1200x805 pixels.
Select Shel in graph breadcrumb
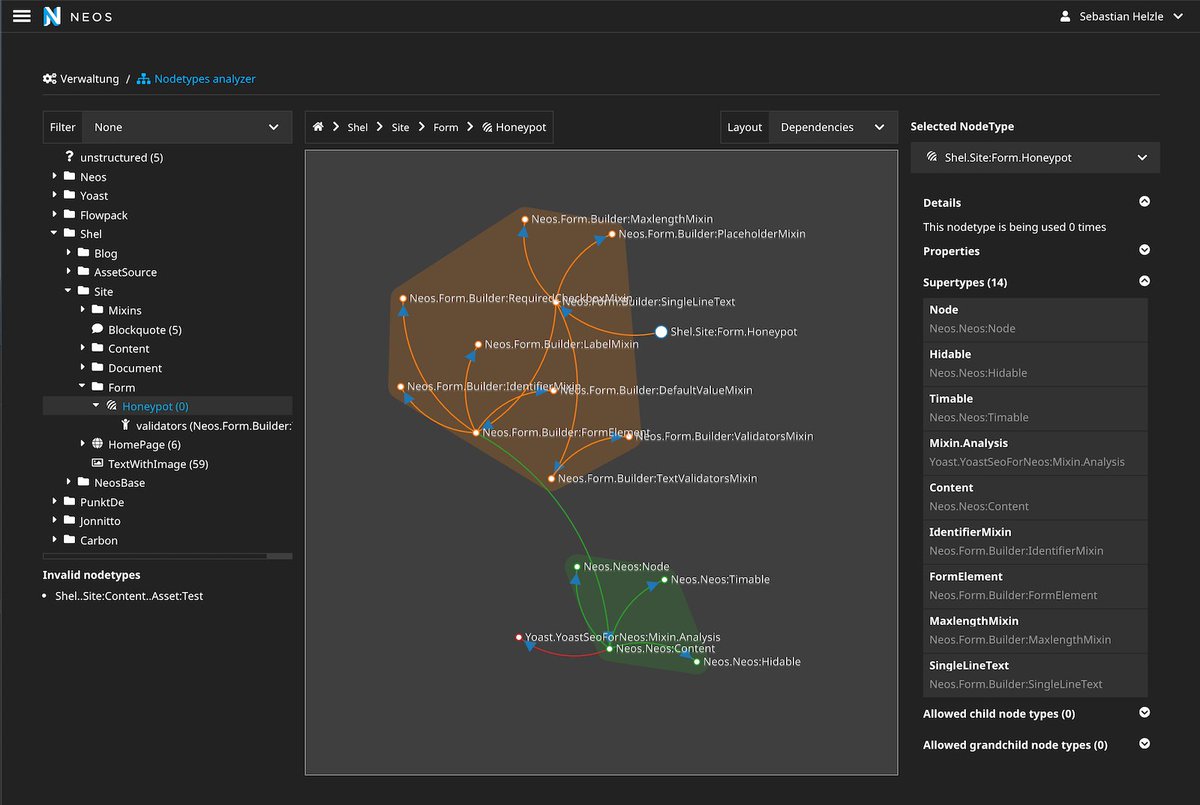357,127
